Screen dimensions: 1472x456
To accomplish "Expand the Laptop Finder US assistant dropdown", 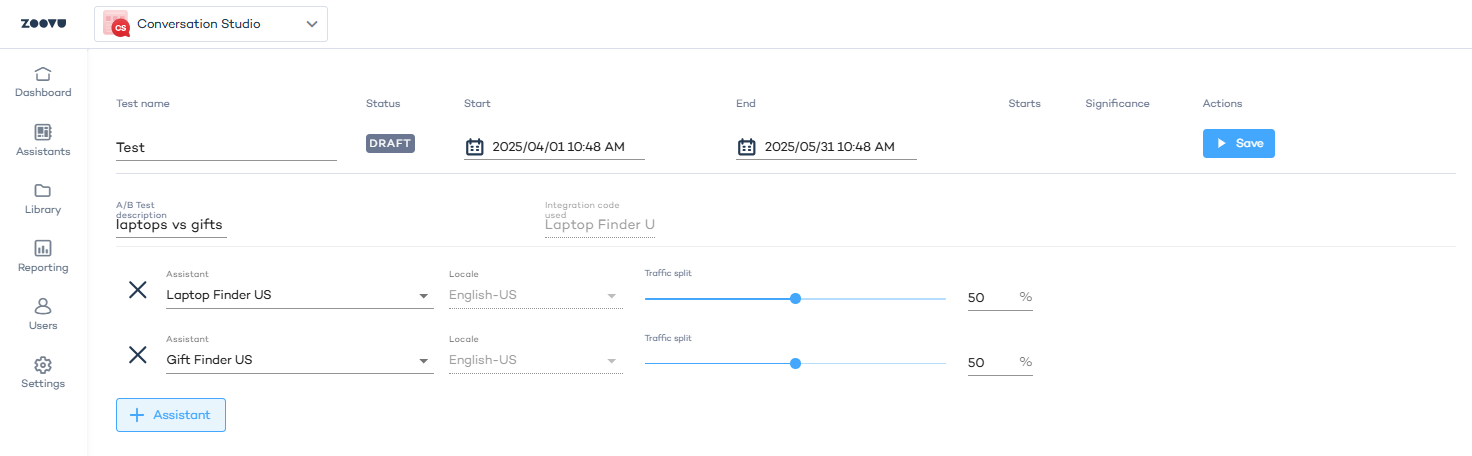I will (x=423, y=296).
